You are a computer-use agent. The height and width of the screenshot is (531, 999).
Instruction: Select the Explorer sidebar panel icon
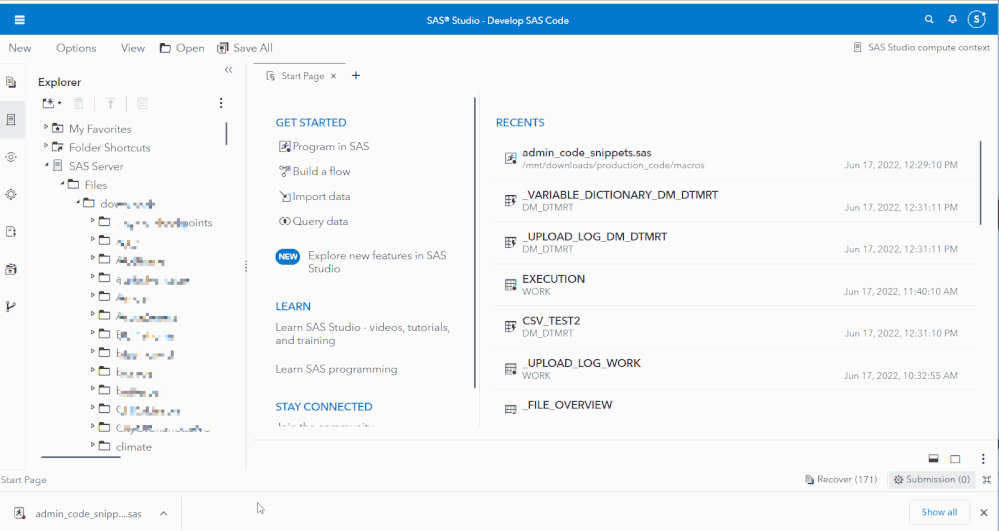pyautogui.click(x=11, y=120)
